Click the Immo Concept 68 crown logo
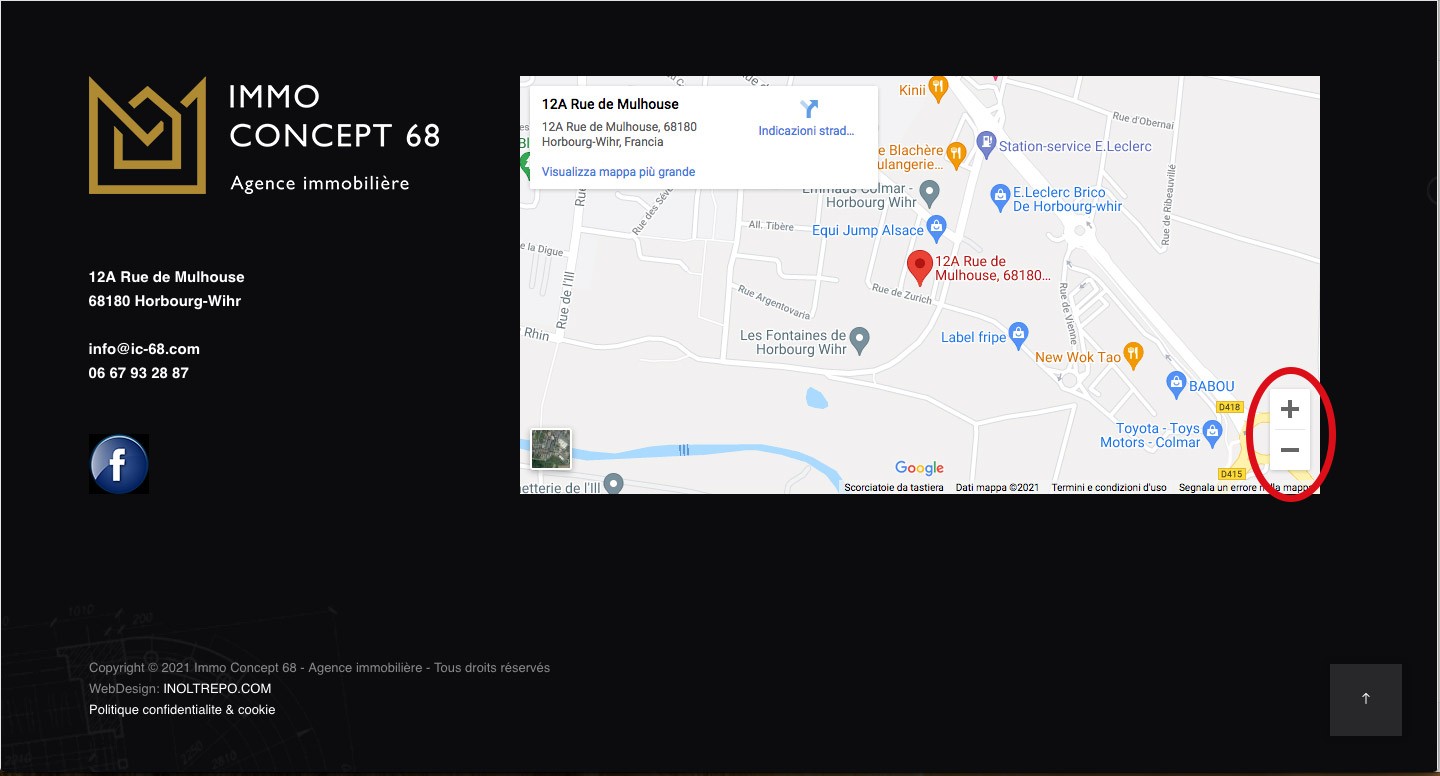Viewport: 1440px width, 776px height. pyautogui.click(x=147, y=135)
